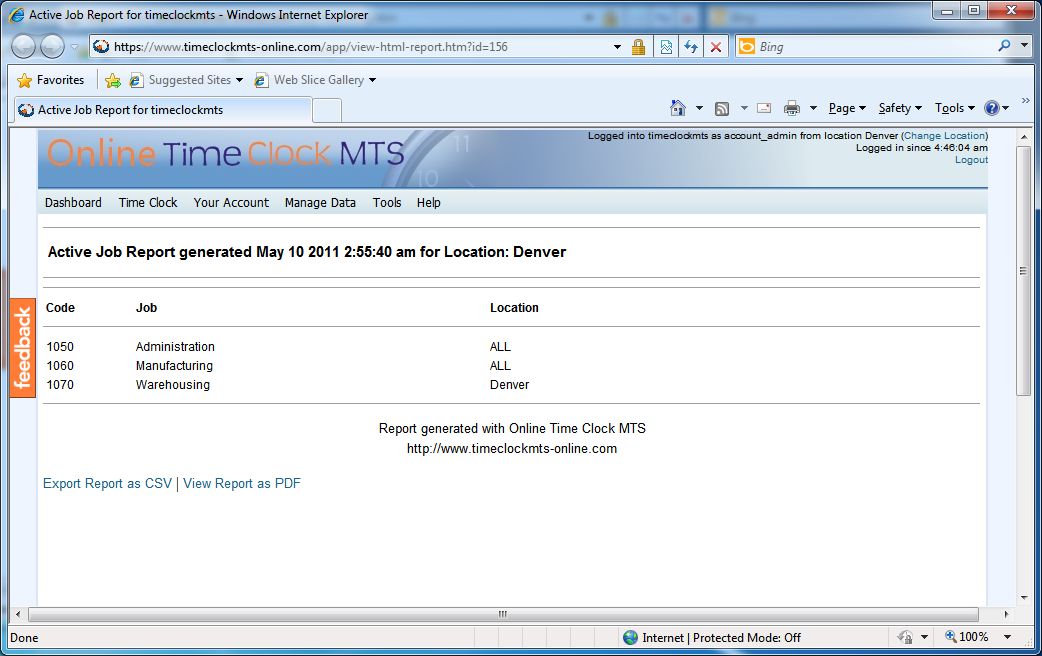Open the Print button dropdown arrow

pos(813,108)
